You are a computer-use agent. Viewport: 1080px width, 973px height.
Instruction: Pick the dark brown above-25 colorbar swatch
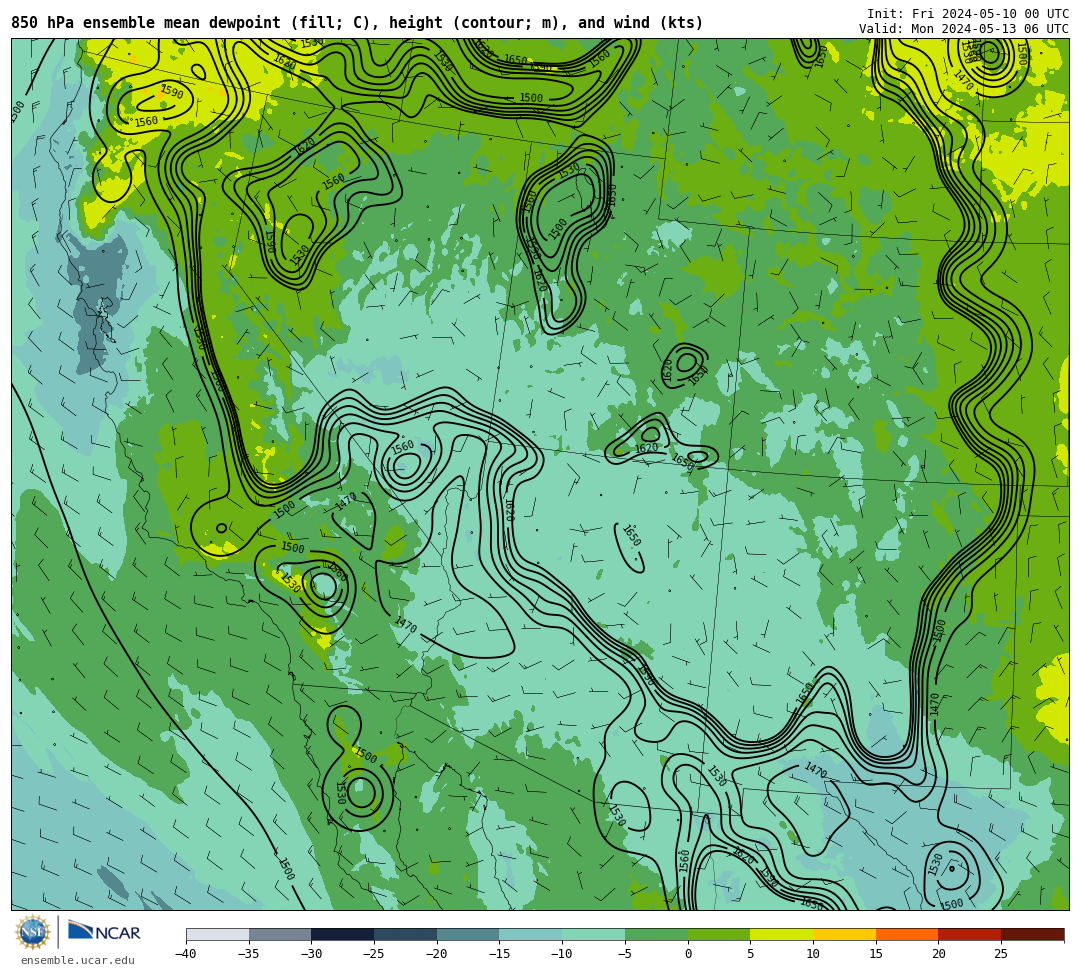coord(1032,934)
